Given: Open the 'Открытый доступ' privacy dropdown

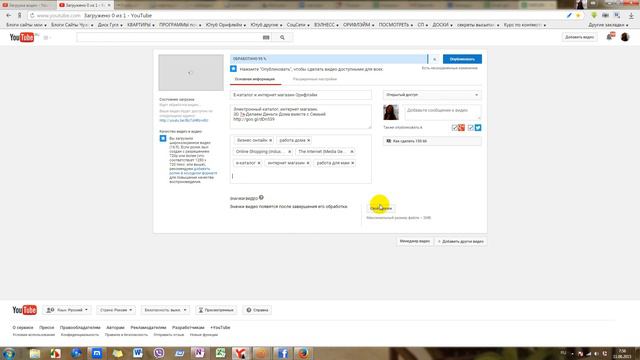Looking at the screenshot, I should 432,95.
